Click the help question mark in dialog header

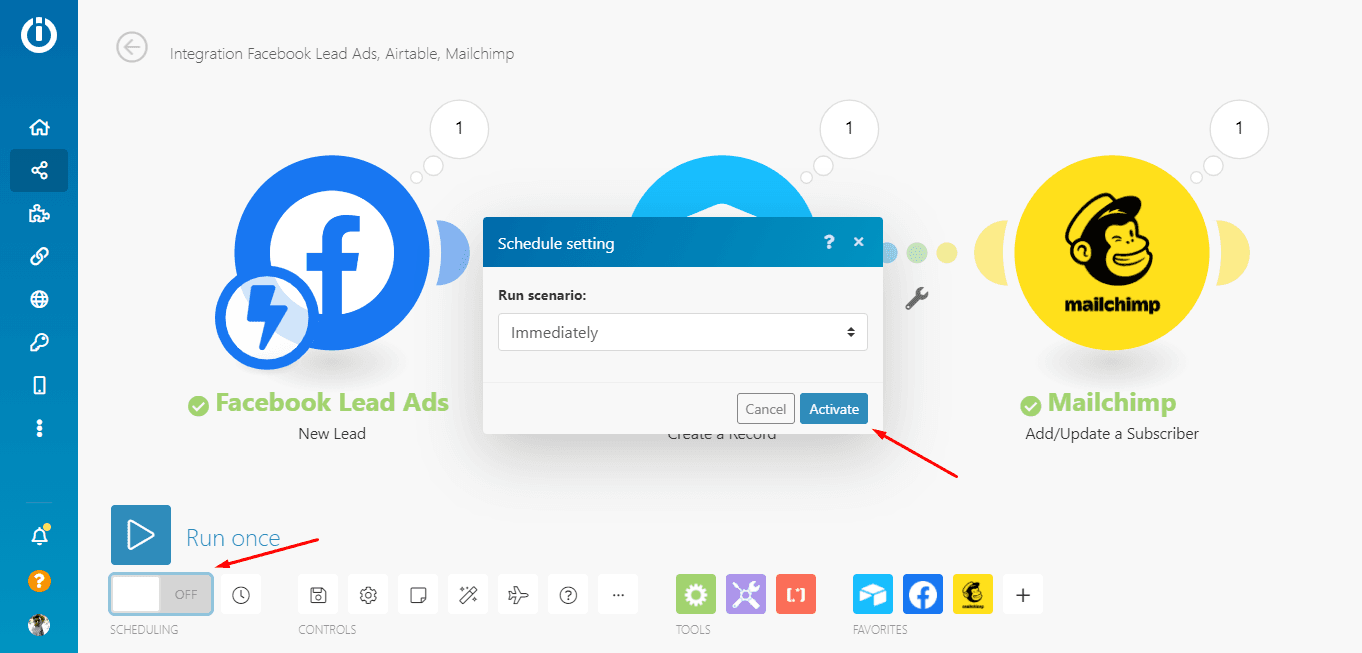click(x=828, y=242)
